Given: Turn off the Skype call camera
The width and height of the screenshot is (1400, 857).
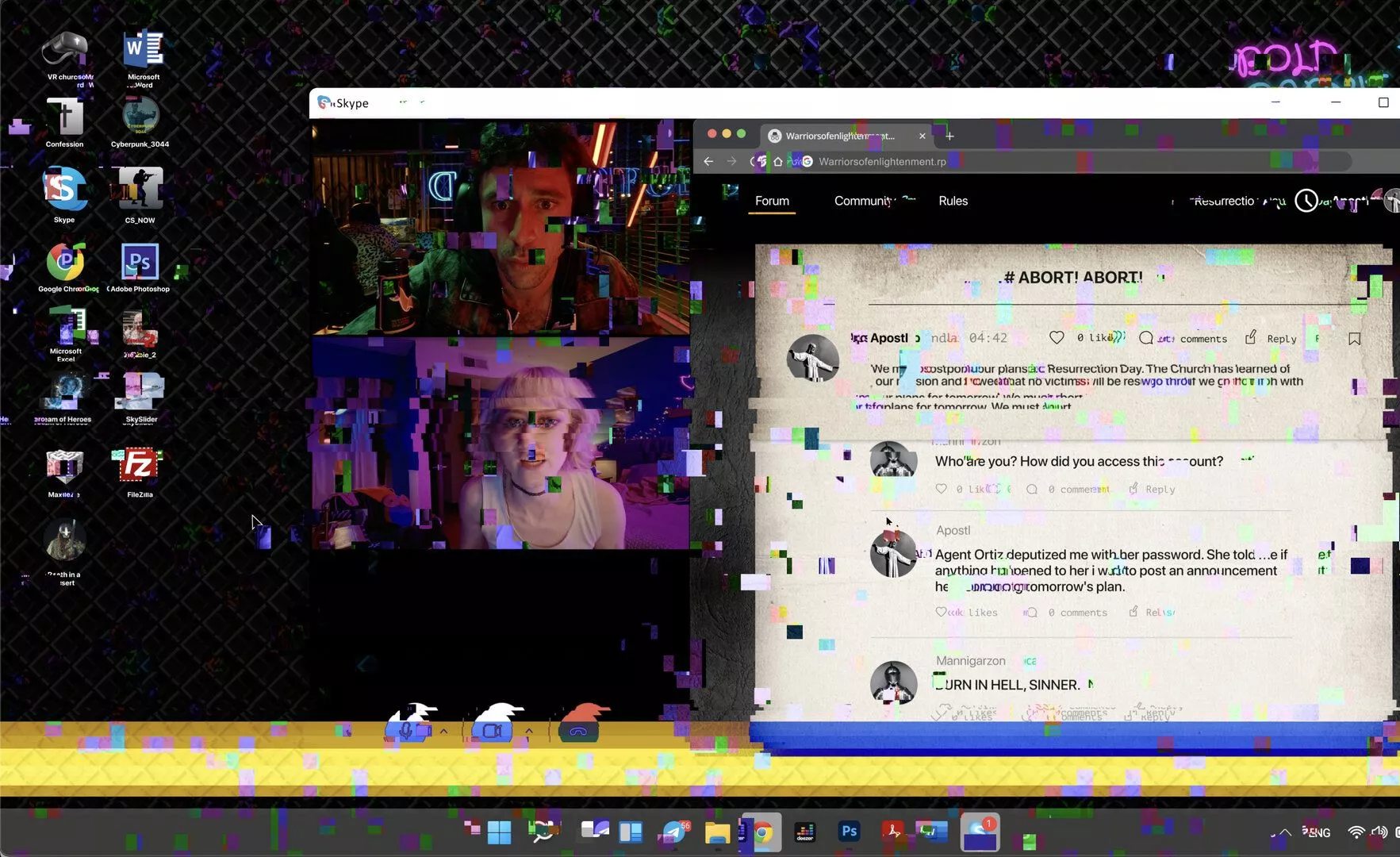Looking at the screenshot, I should [493, 730].
